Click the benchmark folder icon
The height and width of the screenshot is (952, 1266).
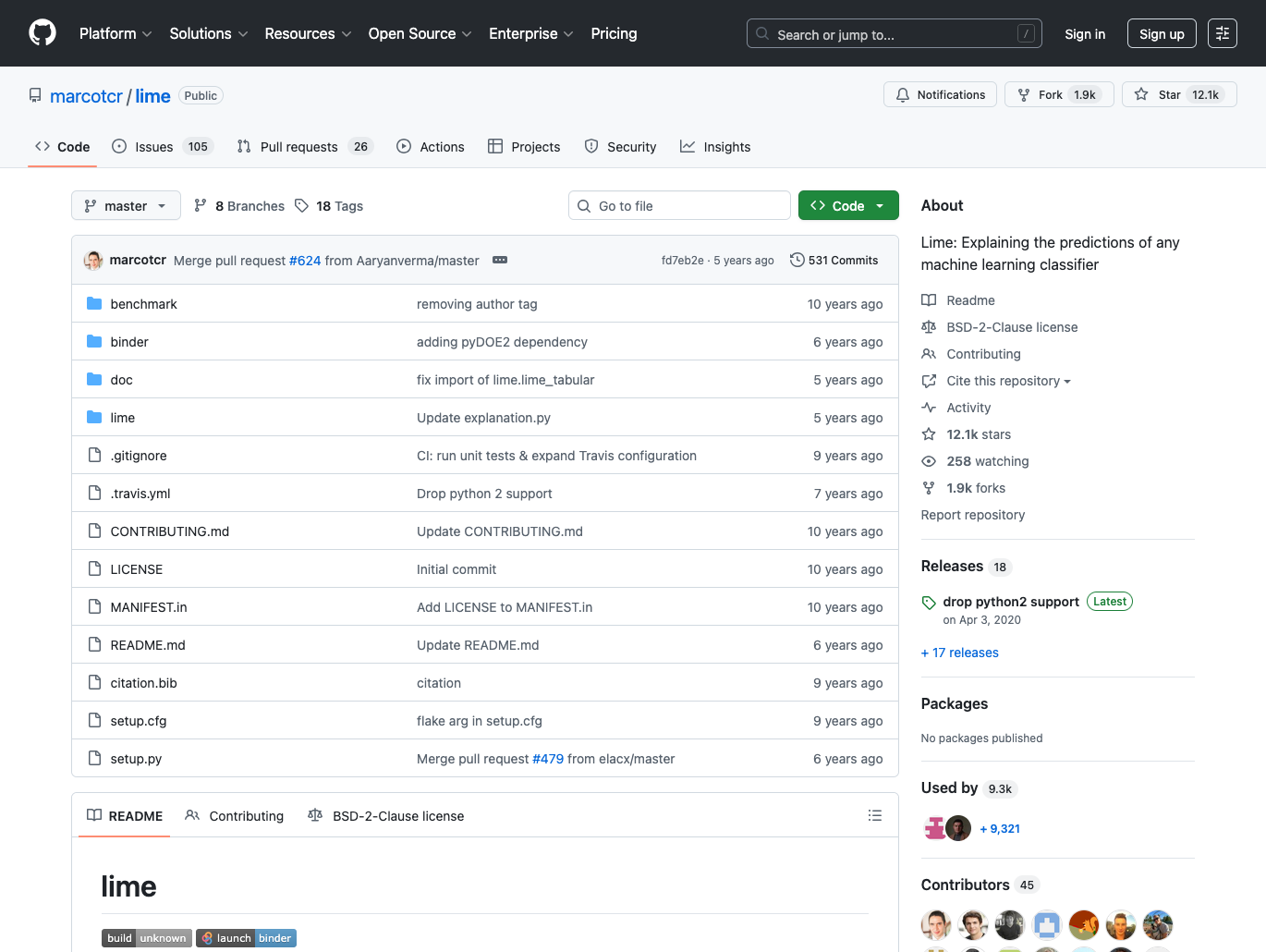pos(94,304)
